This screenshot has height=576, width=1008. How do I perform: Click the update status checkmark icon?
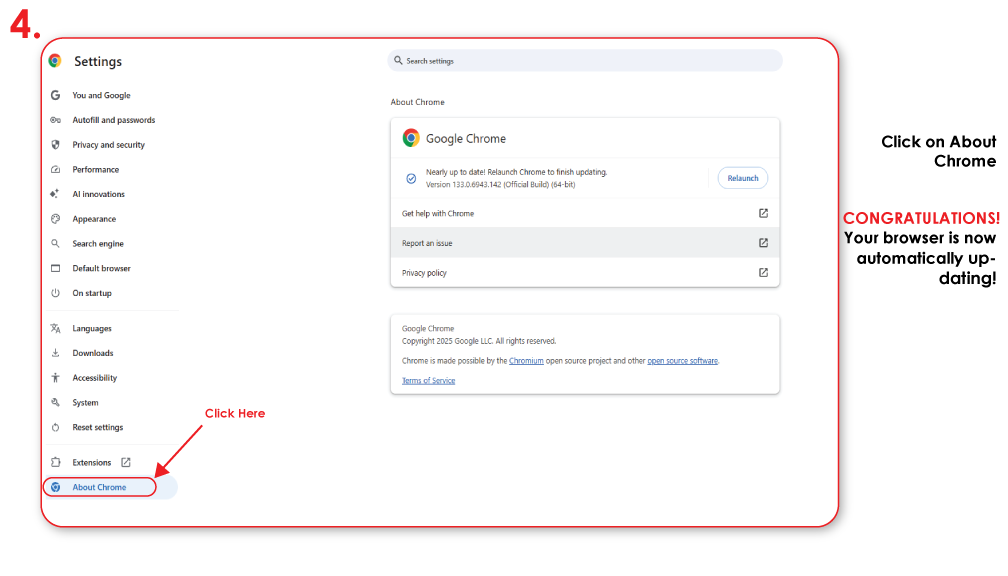(411, 179)
